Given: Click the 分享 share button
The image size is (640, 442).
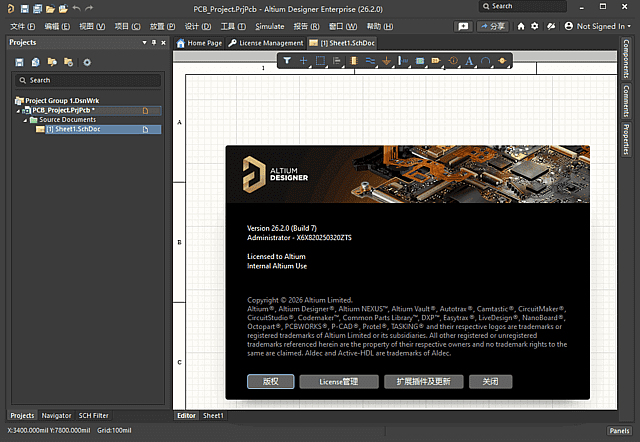Looking at the screenshot, I should pos(493,27).
